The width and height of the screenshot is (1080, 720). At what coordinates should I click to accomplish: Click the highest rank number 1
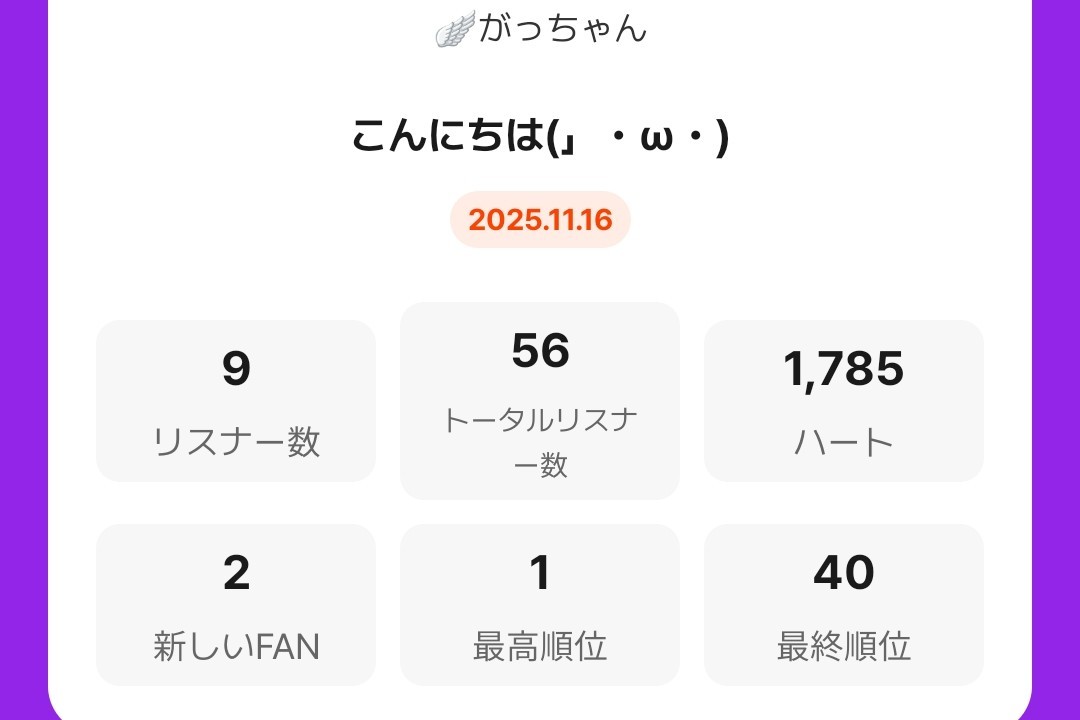pos(540,573)
